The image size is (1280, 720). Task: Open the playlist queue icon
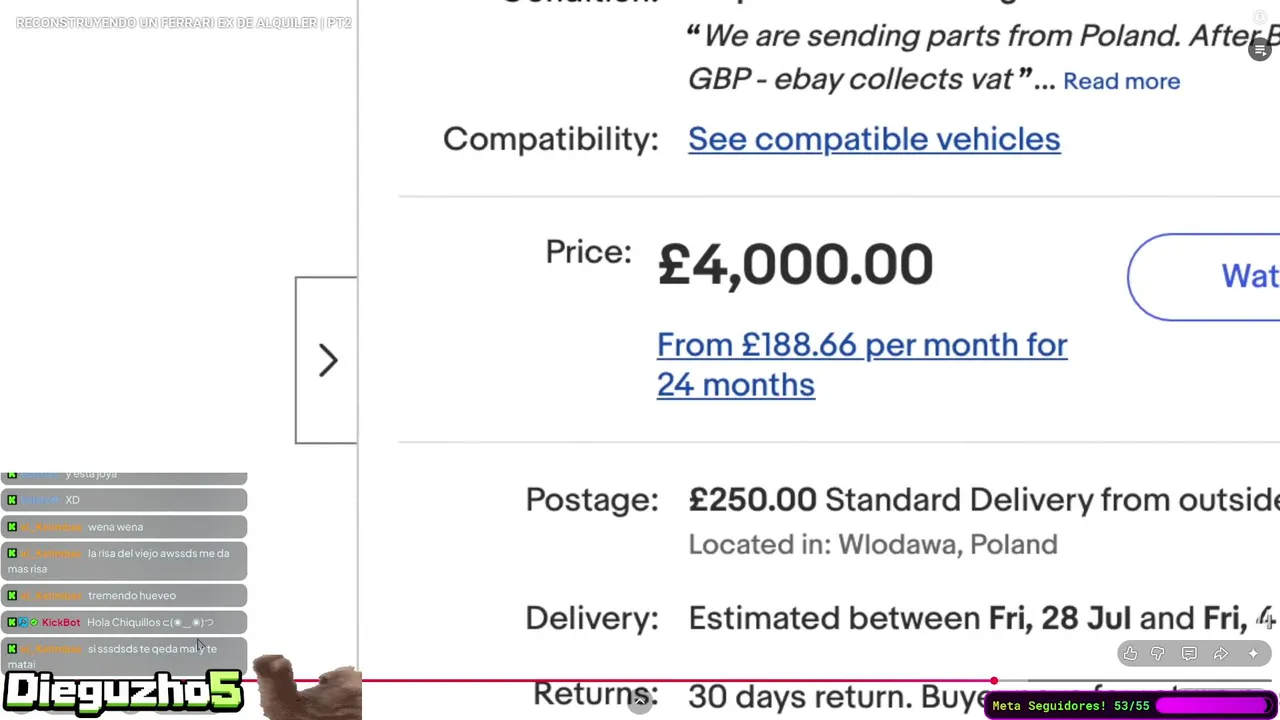pyautogui.click(x=1260, y=50)
